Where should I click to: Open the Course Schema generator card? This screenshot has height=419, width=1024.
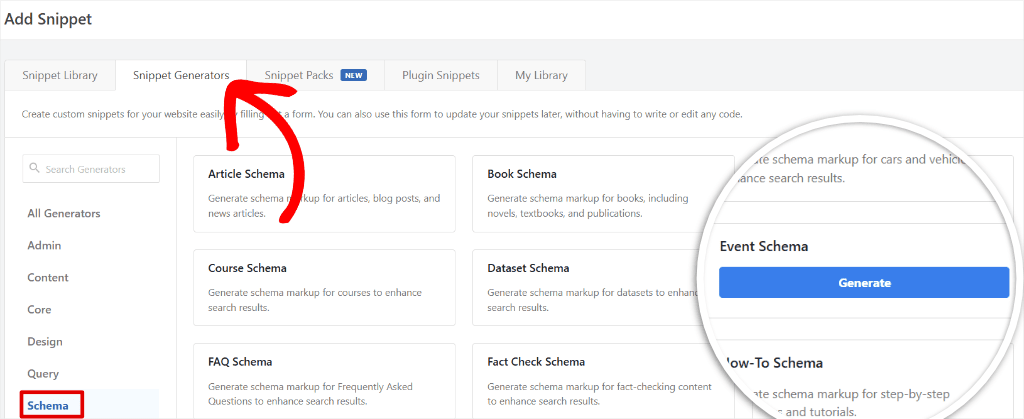click(x=325, y=287)
